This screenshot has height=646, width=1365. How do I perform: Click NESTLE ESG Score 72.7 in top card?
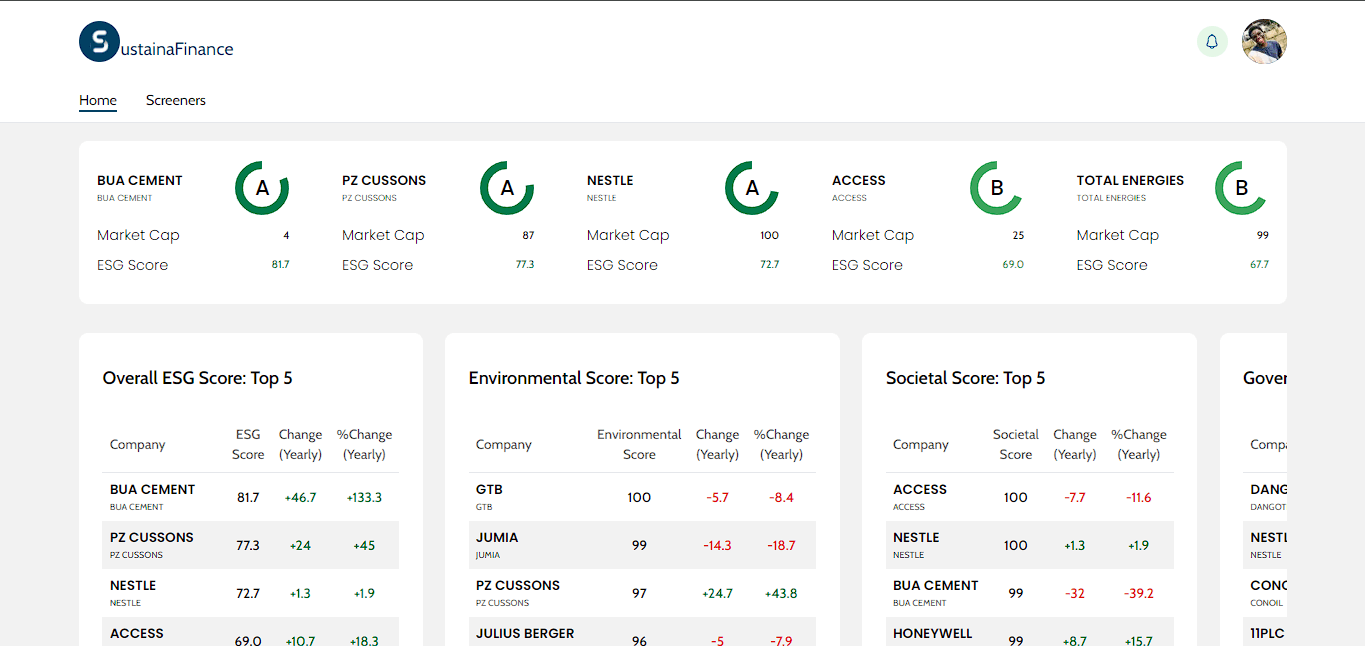point(770,265)
